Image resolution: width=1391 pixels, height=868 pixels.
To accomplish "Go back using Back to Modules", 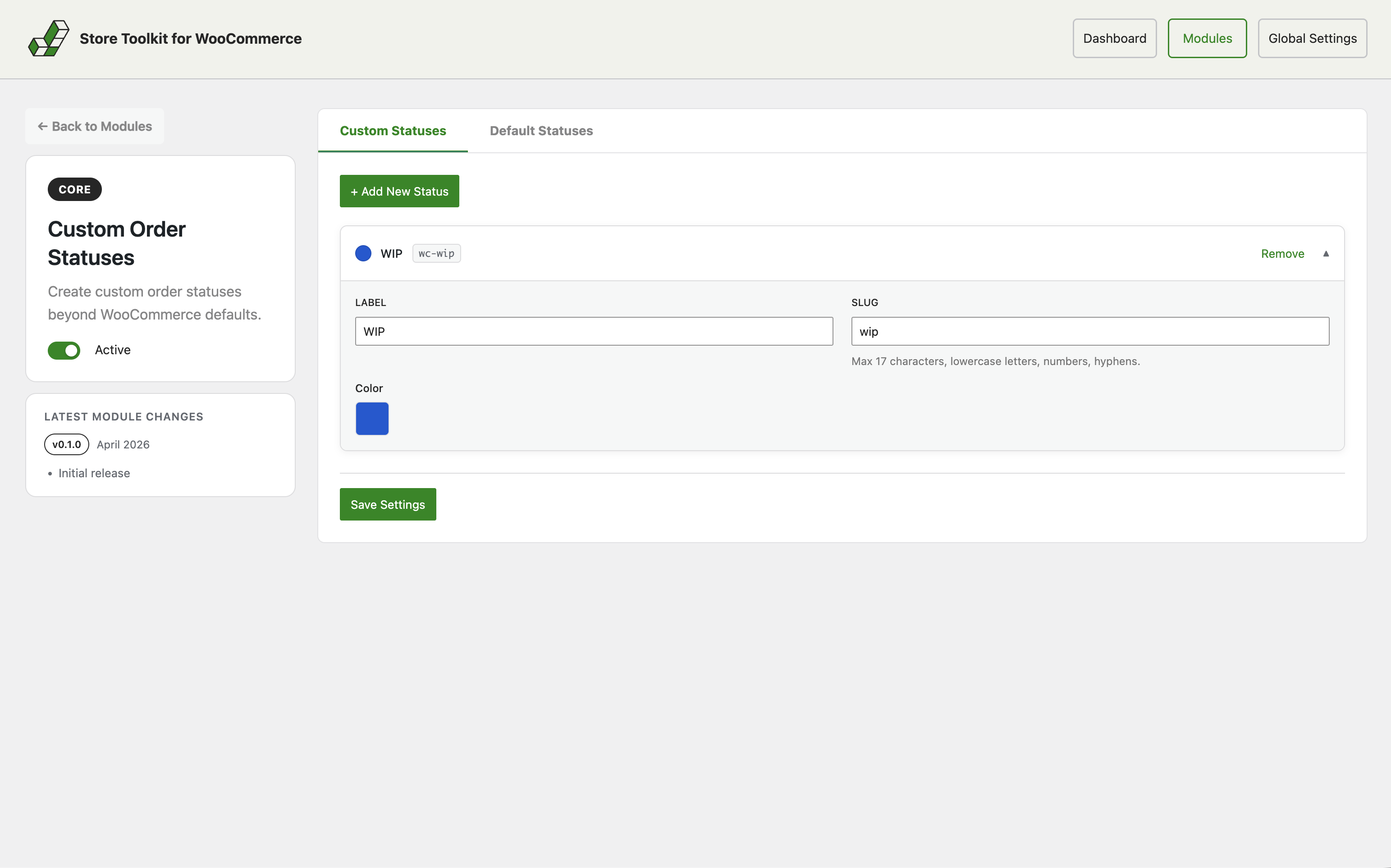I will click(x=94, y=126).
